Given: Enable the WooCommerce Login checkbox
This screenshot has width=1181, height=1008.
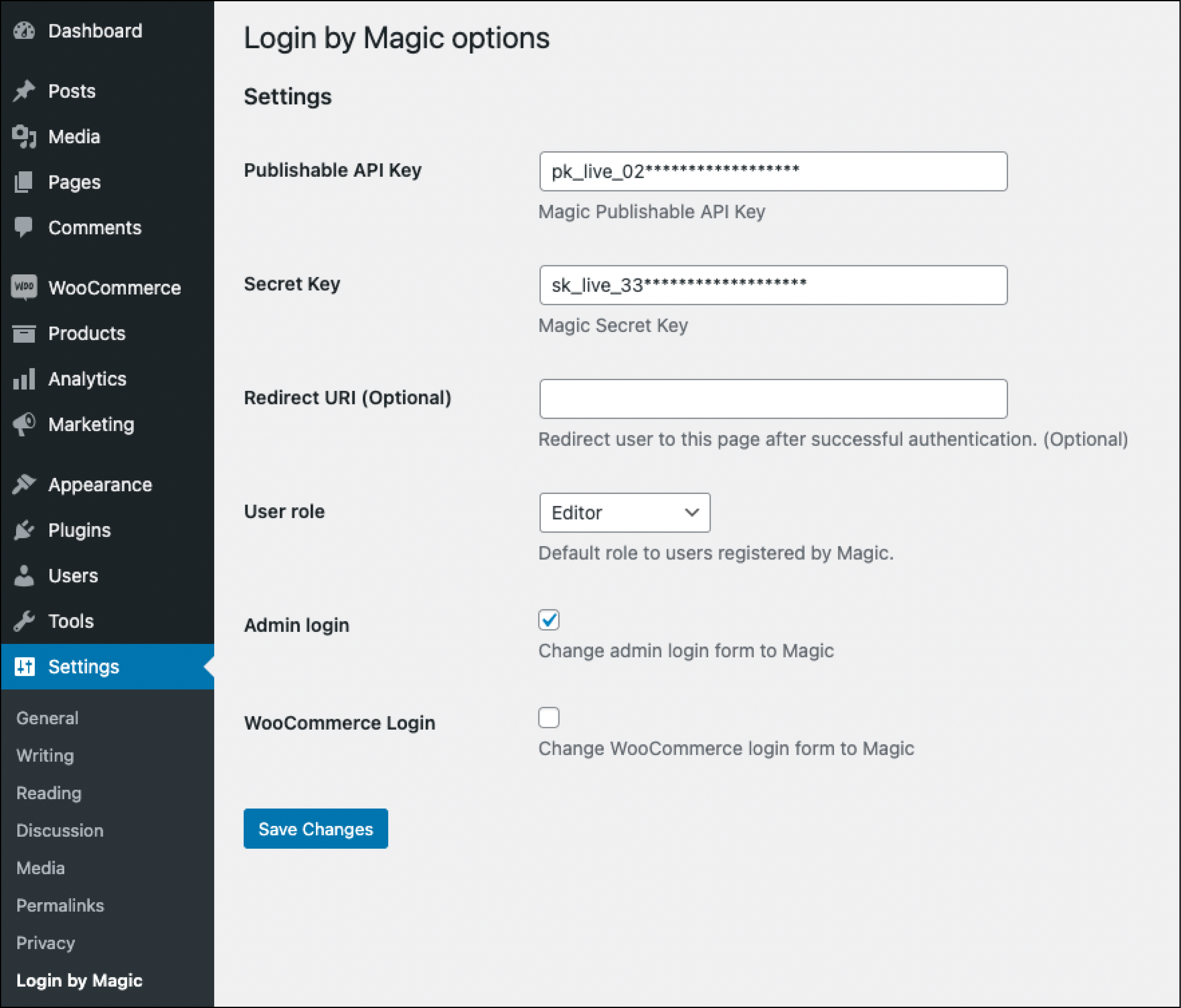Looking at the screenshot, I should pyautogui.click(x=548, y=717).
